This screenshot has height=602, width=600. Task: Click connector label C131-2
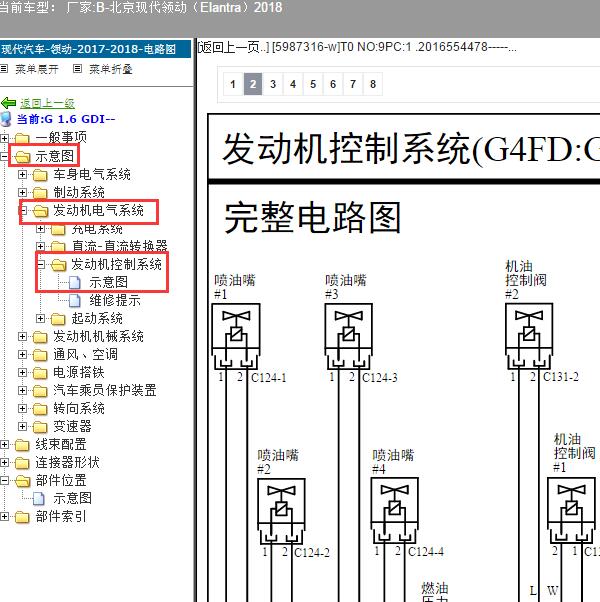(x=561, y=377)
